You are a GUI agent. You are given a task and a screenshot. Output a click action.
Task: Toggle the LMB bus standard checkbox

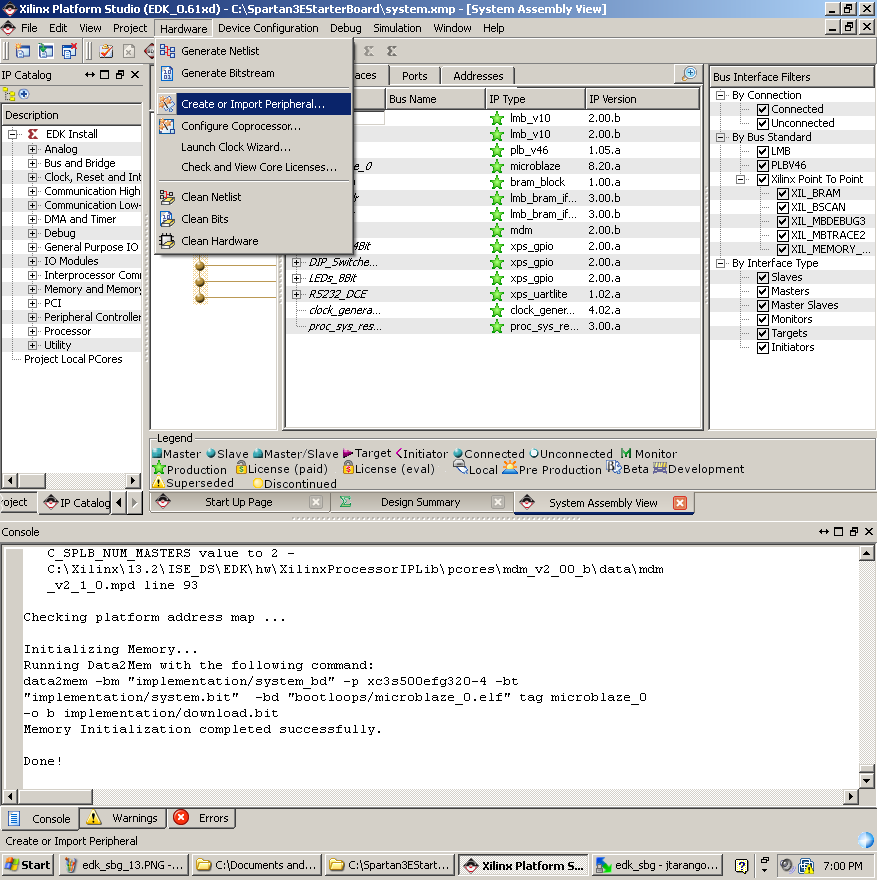pyautogui.click(x=763, y=152)
